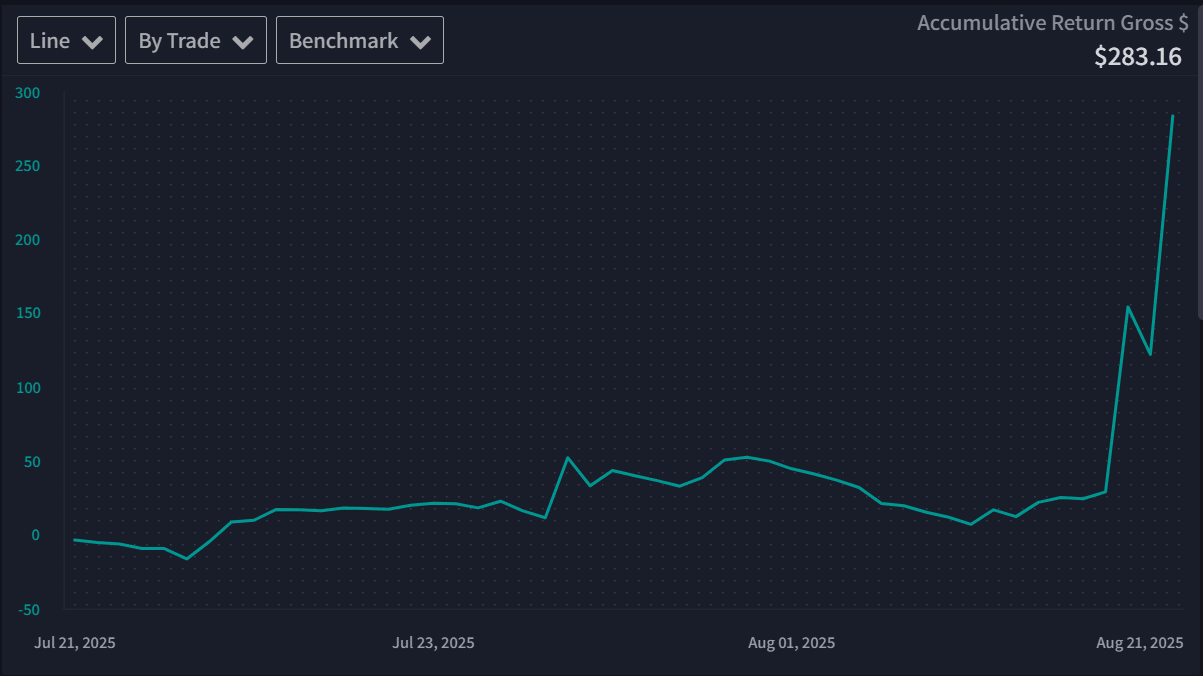The image size is (1203, 676).
Task: Click the line's lowest dip below zero
Action: [x=187, y=558]
